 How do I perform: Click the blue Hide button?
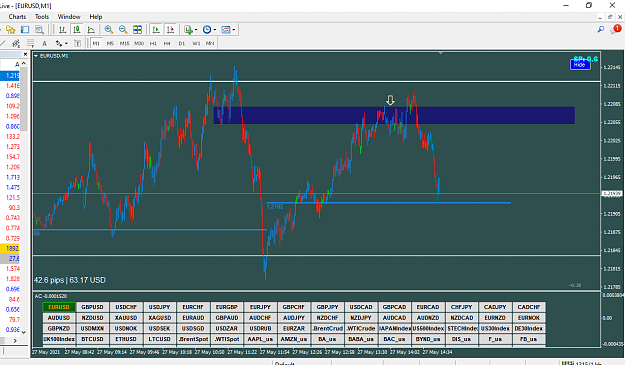click(x=580, y=65)
